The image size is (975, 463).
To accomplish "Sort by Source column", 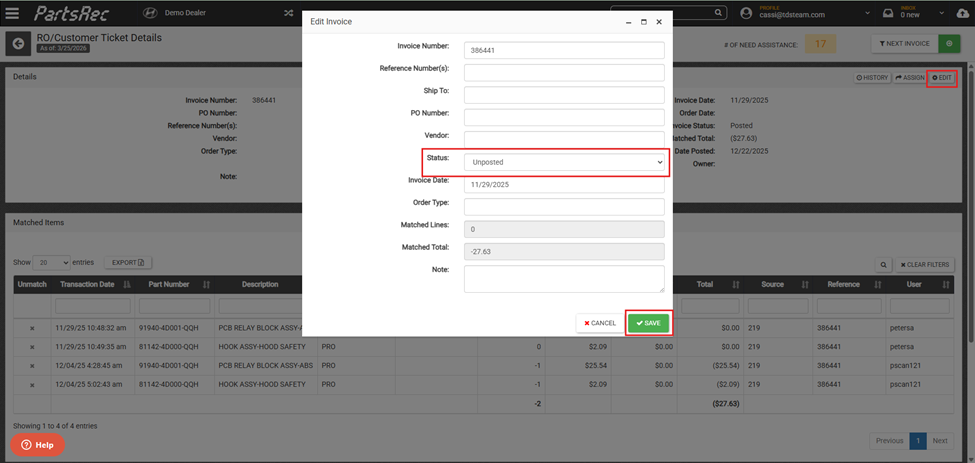I will pos(779,285).
